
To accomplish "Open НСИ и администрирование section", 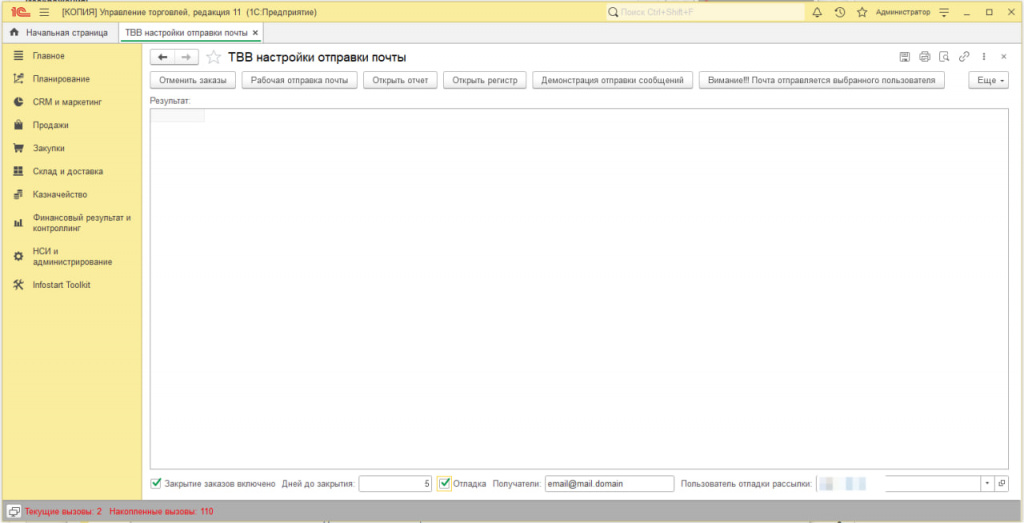I will [72, 257].
